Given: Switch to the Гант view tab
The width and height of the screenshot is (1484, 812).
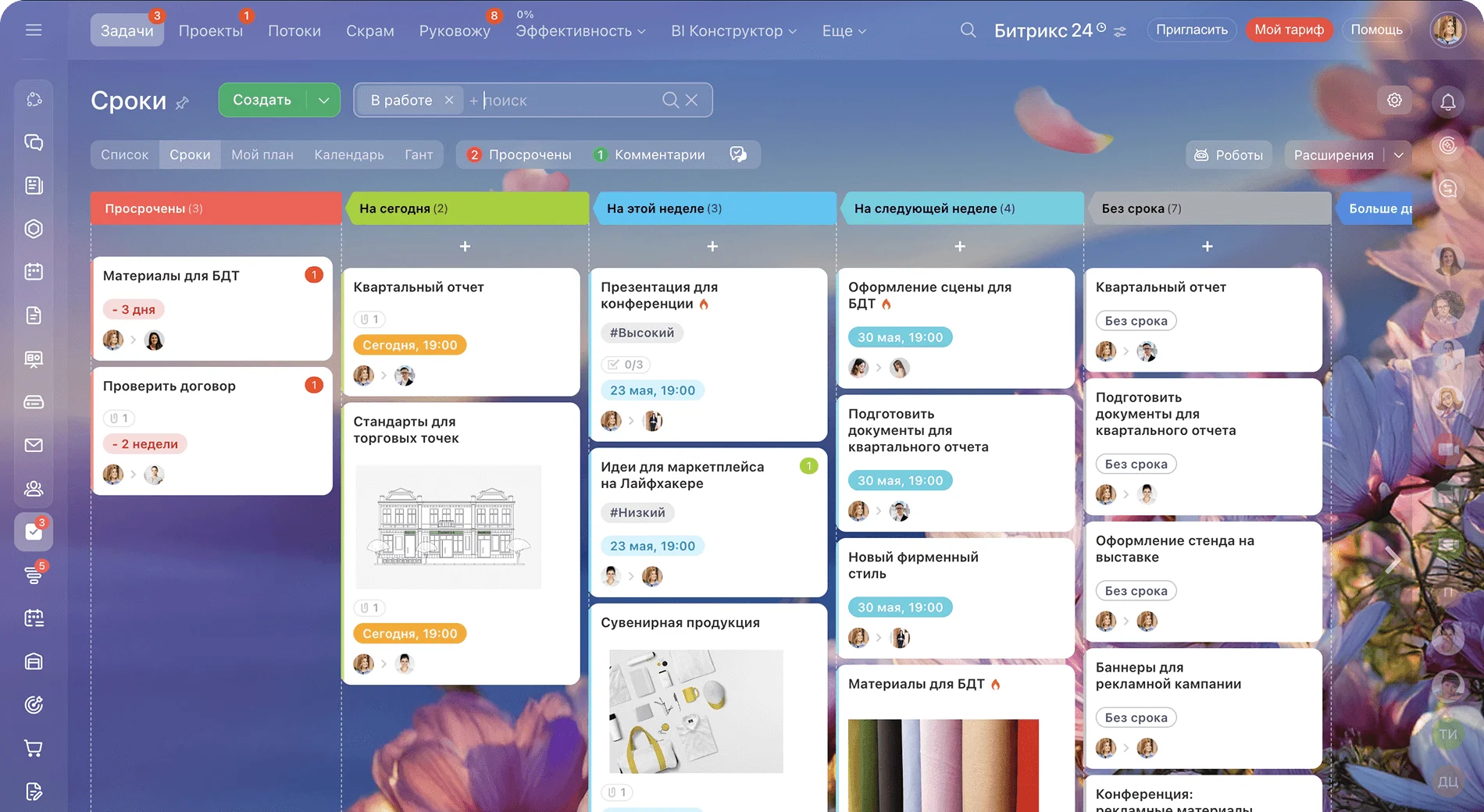Looking at the screenshot, I should click(419, 155).
